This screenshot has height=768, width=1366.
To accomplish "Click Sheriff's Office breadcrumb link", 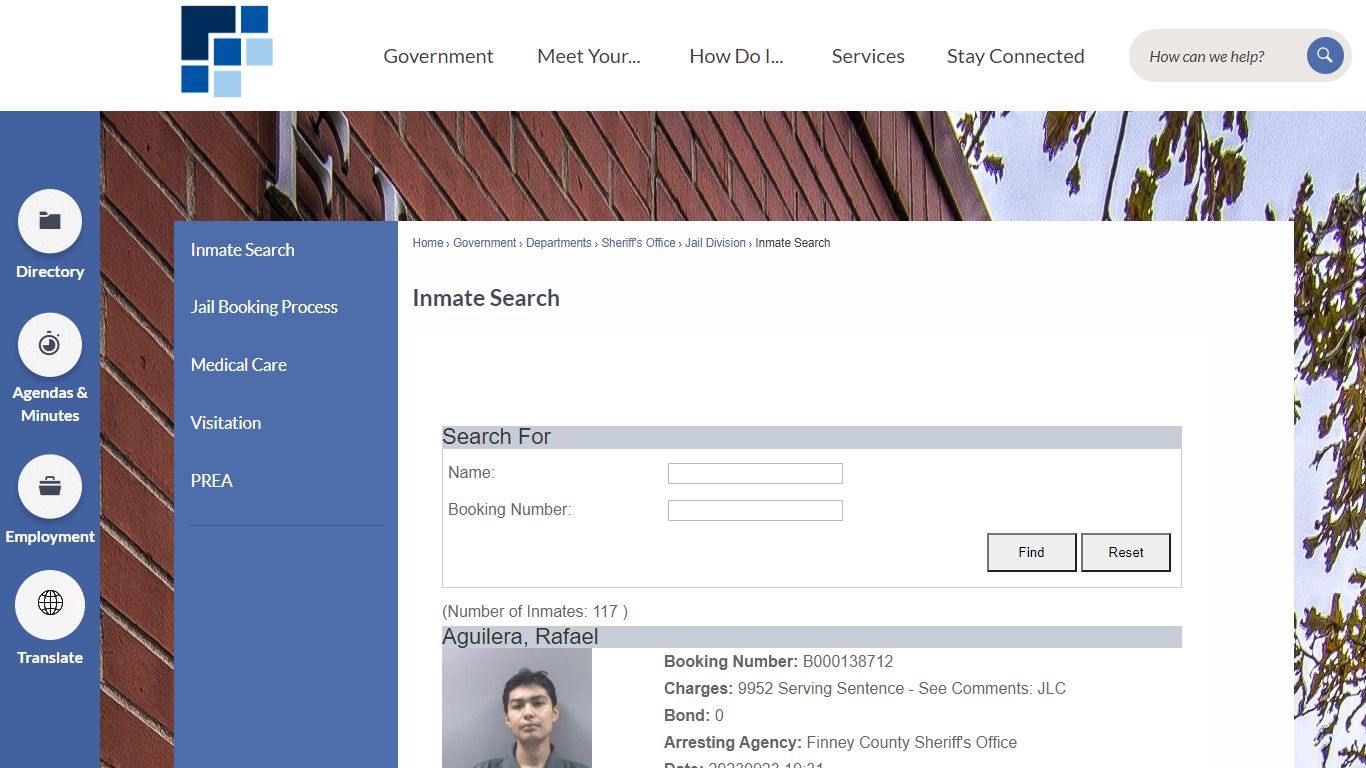I will (x=638, y=243).
